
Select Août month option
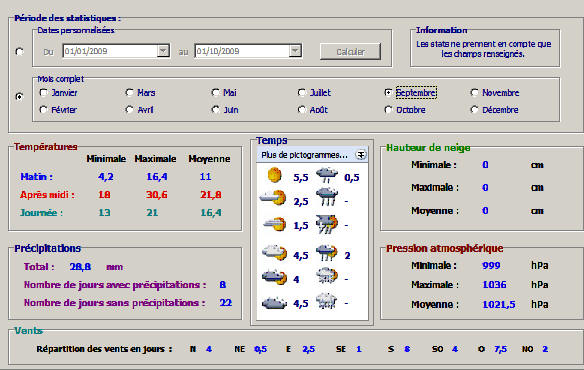tap(313, 110)
